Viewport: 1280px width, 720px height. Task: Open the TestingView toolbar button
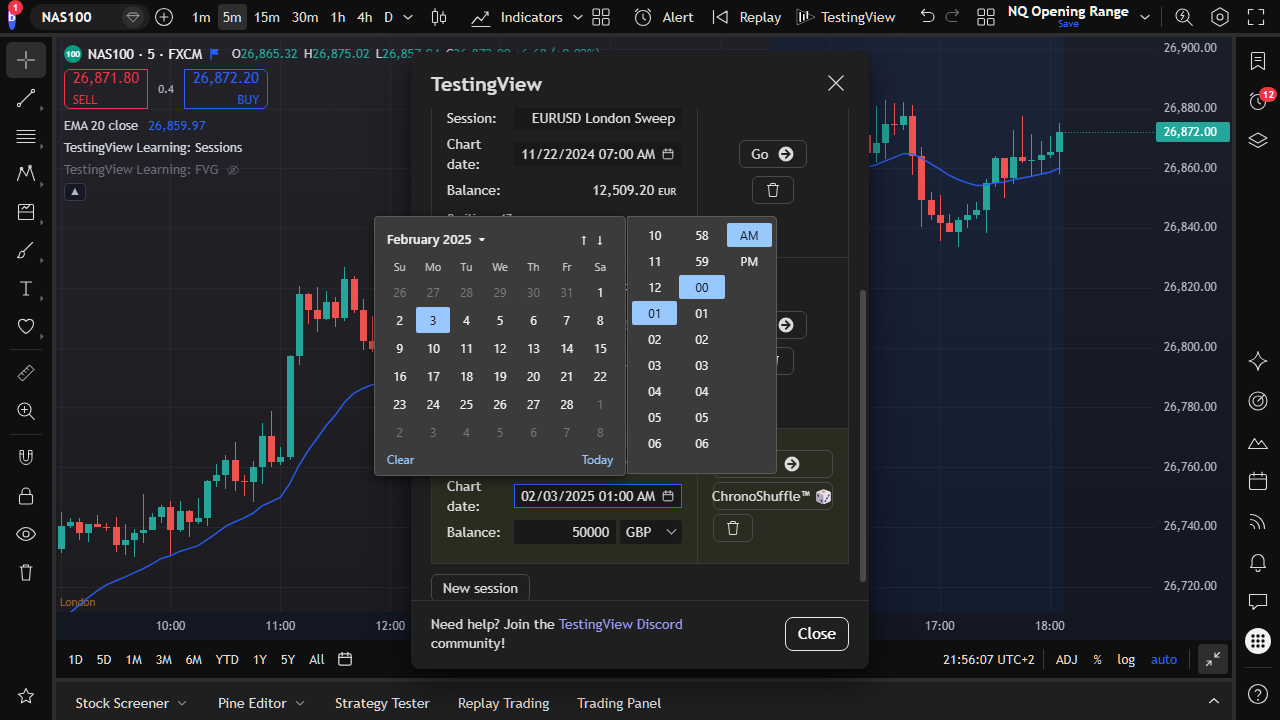[x=846, y=17]
